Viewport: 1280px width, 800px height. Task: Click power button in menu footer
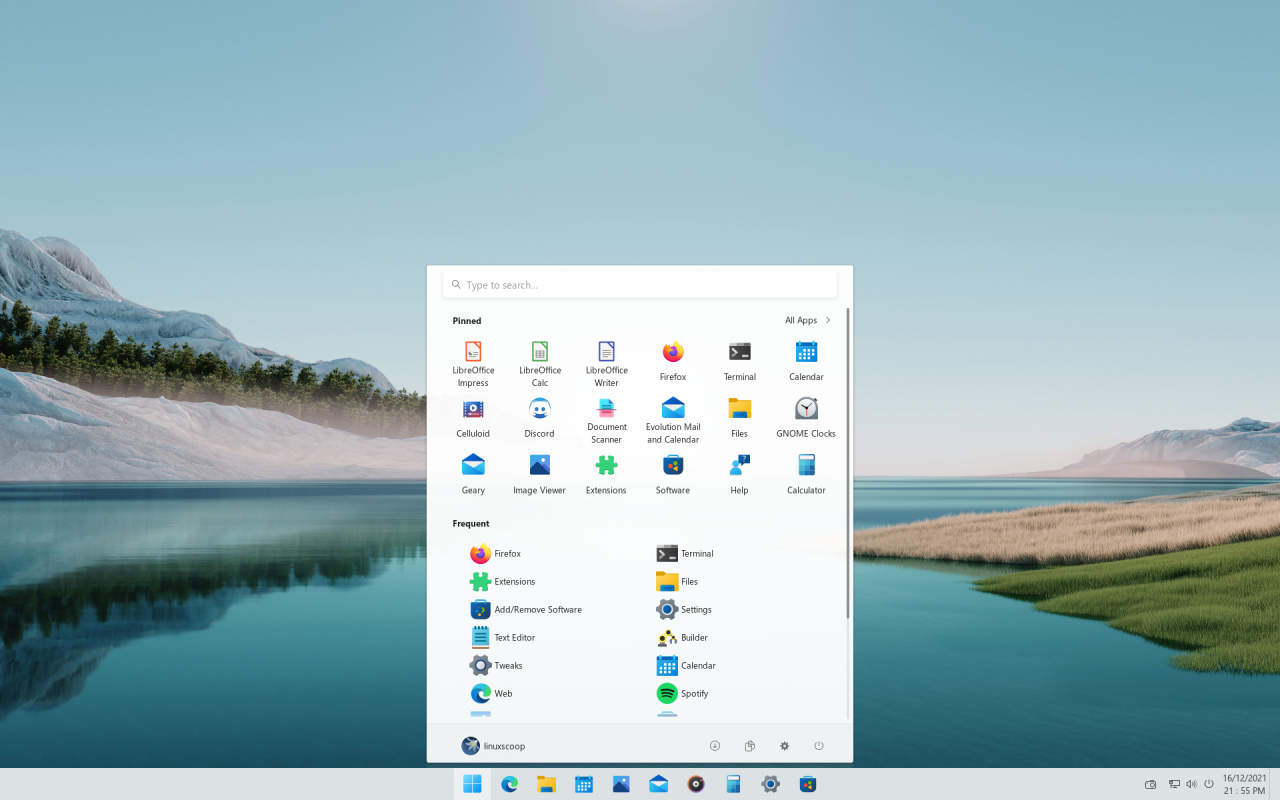tap(819, 746)
